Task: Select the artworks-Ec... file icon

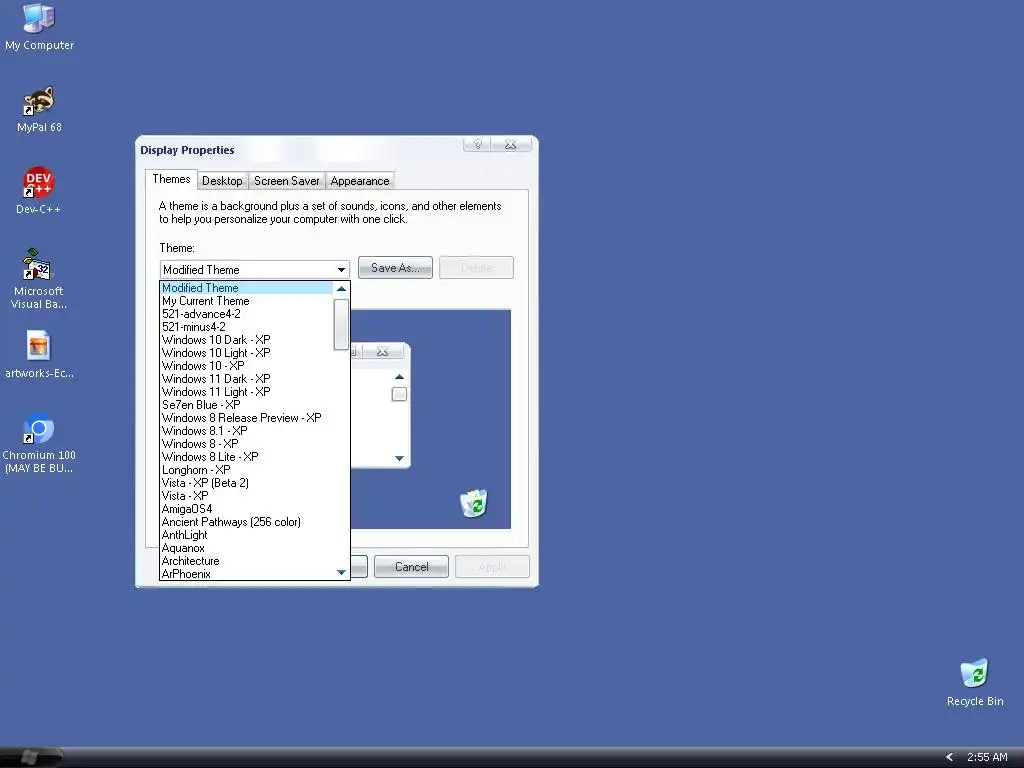Action: click(39, 355)
